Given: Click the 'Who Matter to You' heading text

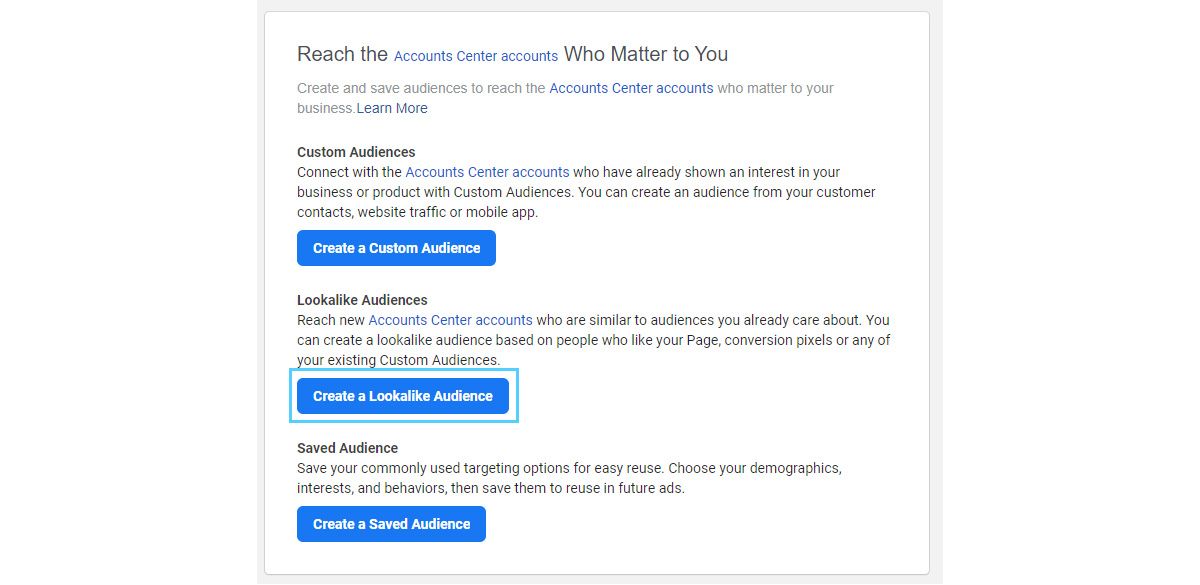Looking at the screenshot, I should (646, 54).
